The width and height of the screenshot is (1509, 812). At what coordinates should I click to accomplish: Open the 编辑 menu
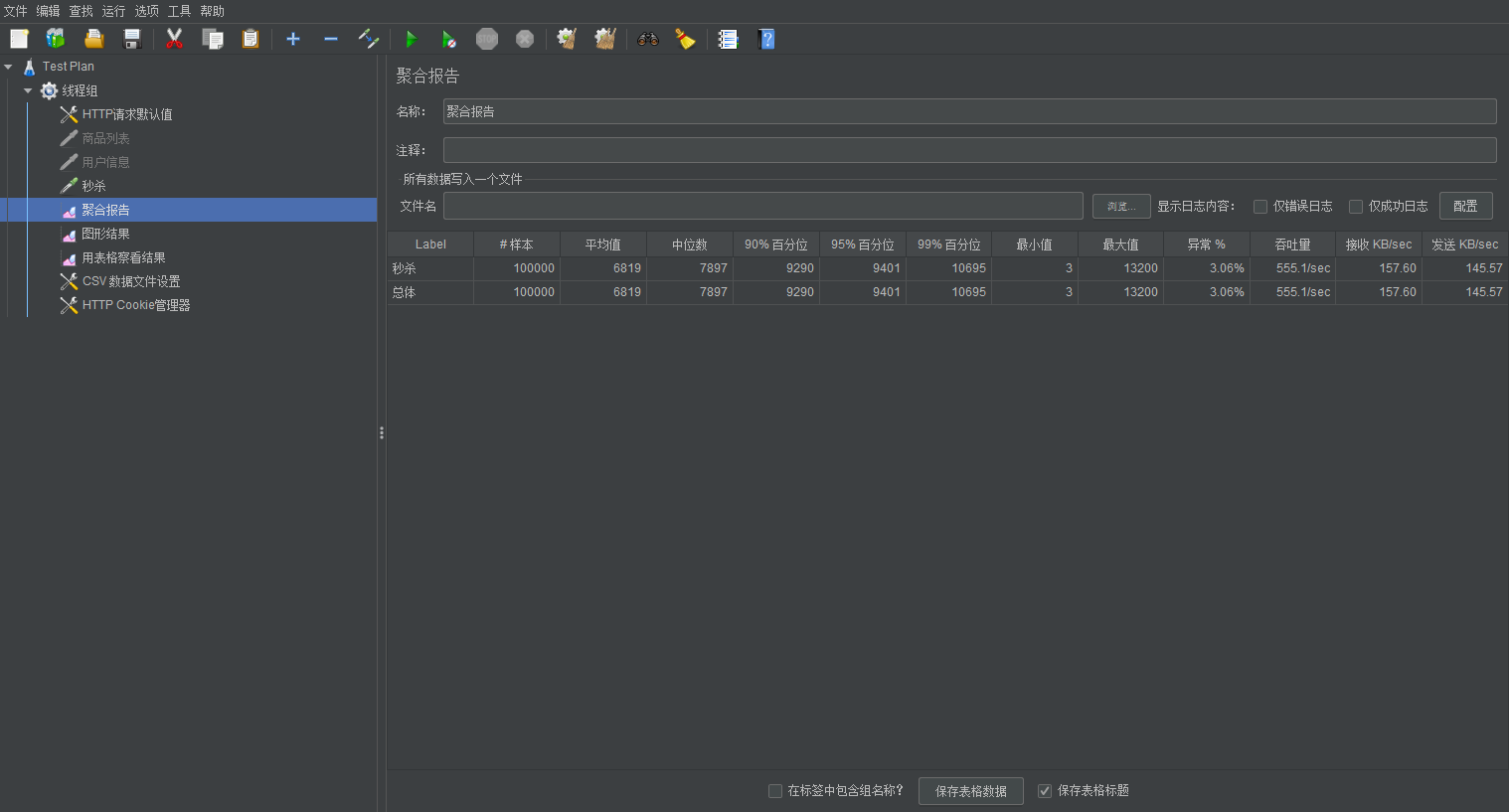click(49, 11)
